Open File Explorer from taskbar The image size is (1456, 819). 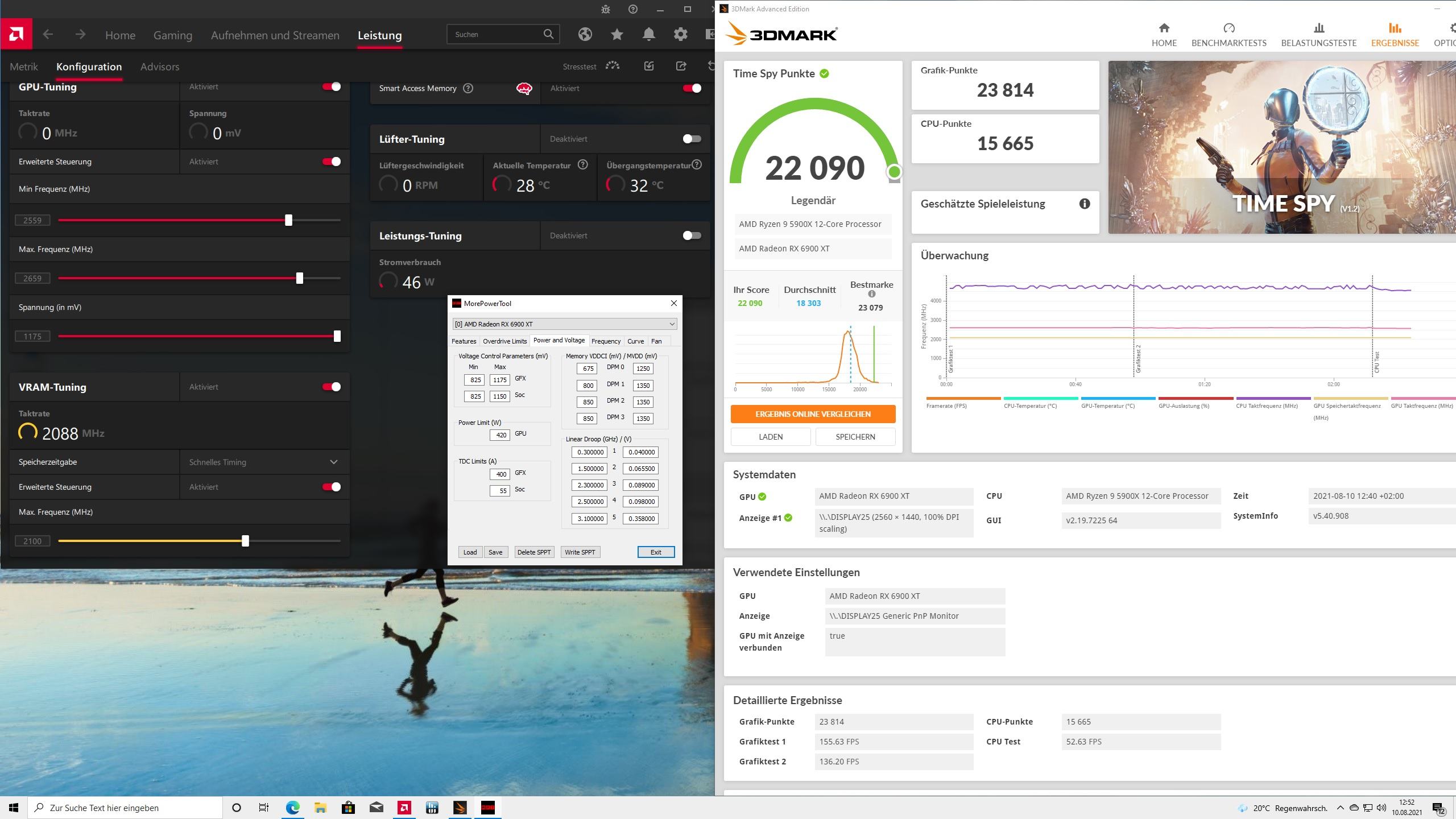click(x=320, y=808)
